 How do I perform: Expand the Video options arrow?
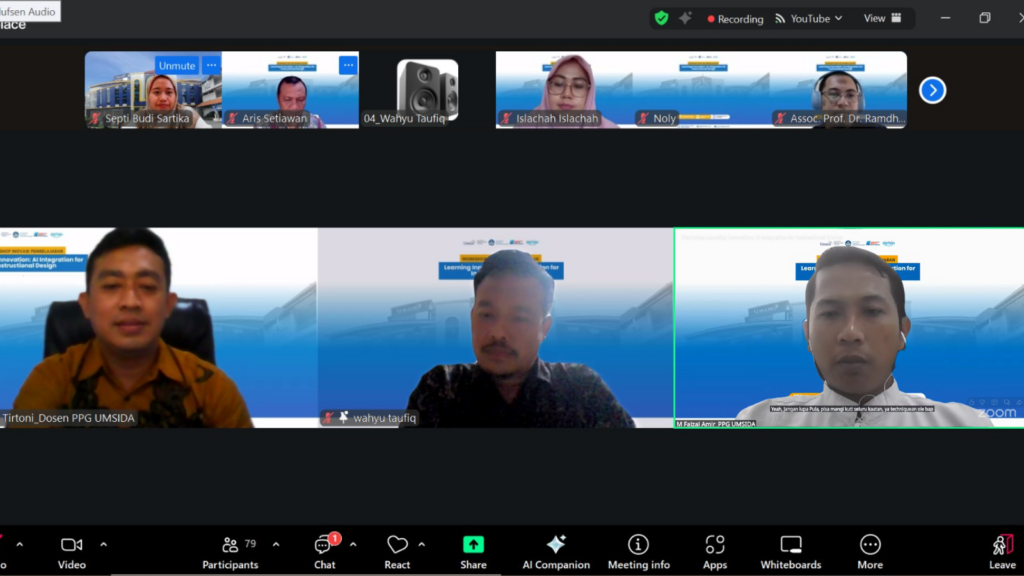(x=103, y=545)
